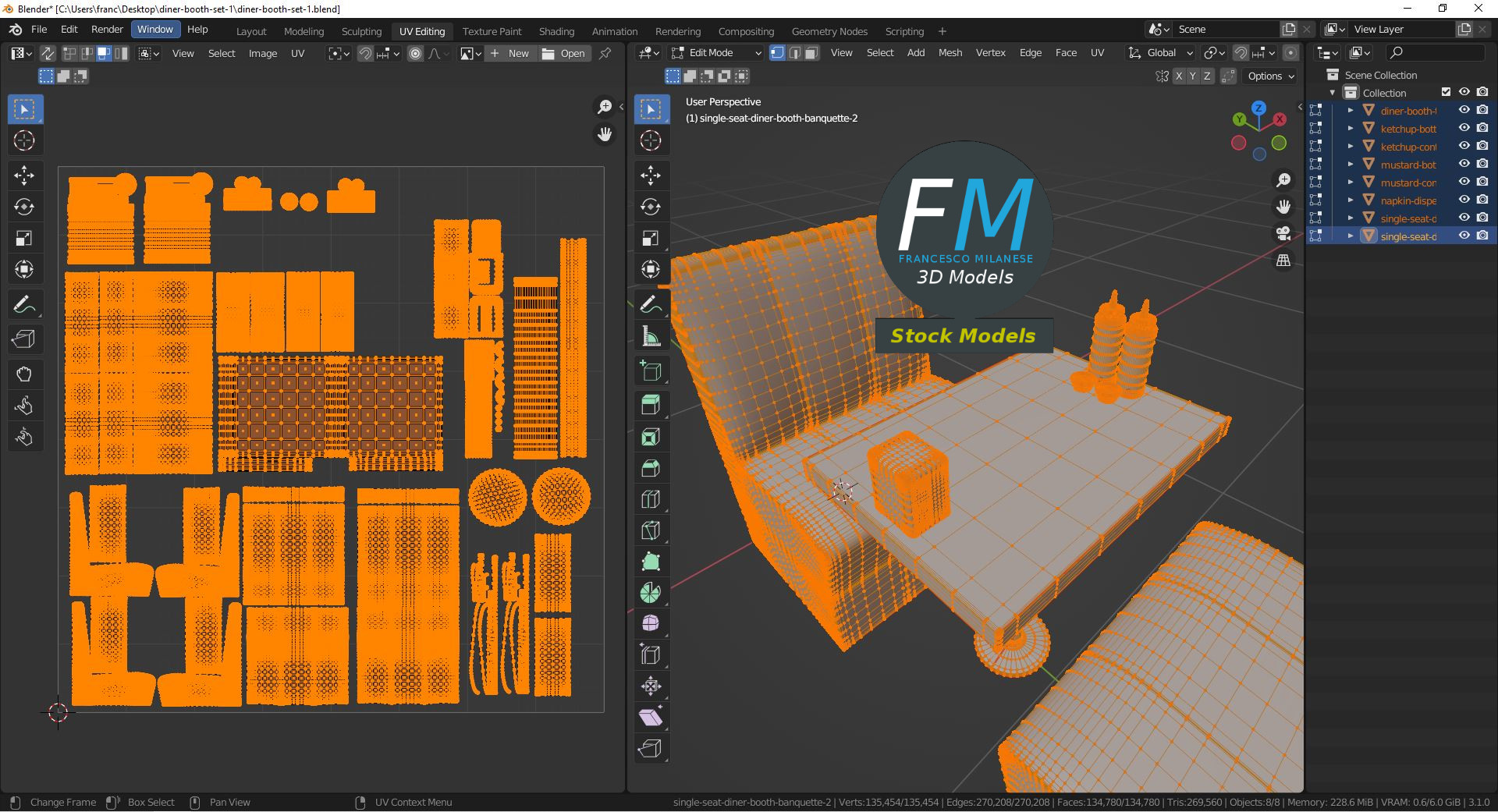The image size is (1498, 812).
Task: Uncheck the Collection exclude checkbox
Action: [1446, 92]
